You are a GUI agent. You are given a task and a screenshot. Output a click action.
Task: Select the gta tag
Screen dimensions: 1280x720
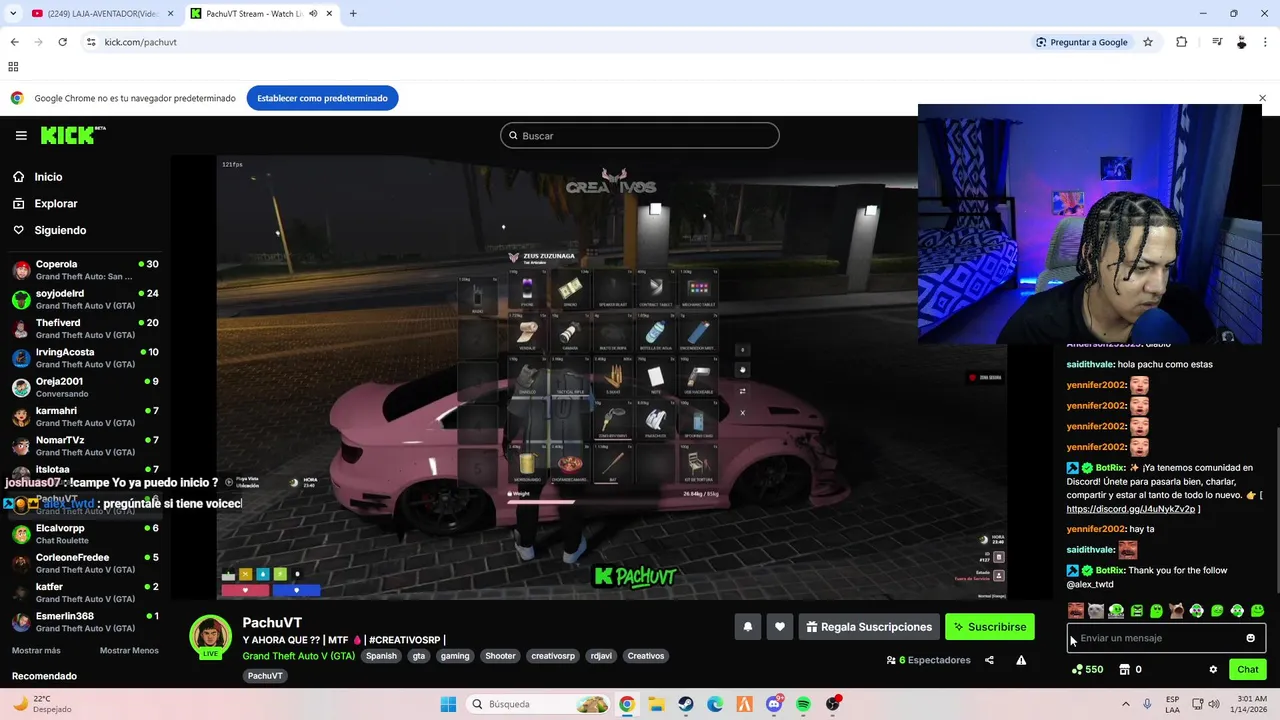coord(419,656)
